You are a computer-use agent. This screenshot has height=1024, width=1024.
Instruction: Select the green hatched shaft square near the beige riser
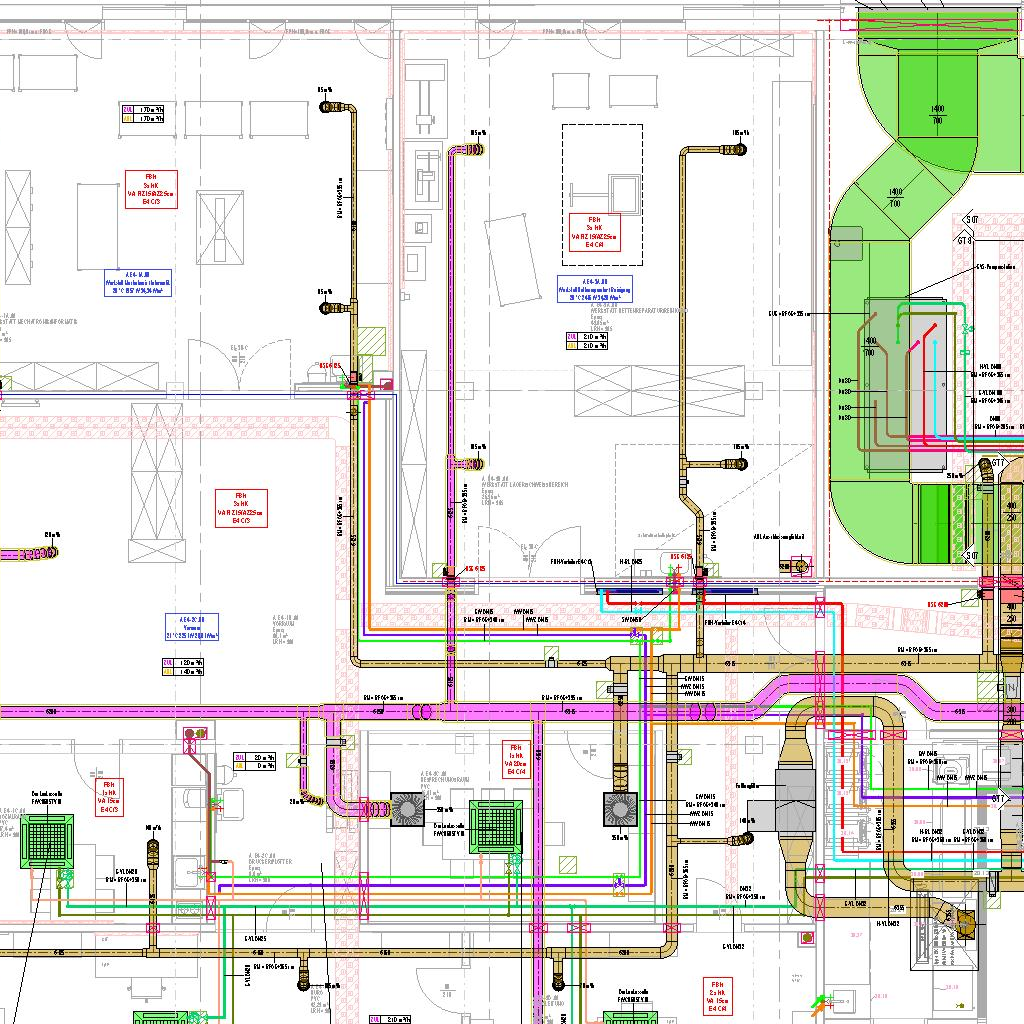tap(371, 341)
